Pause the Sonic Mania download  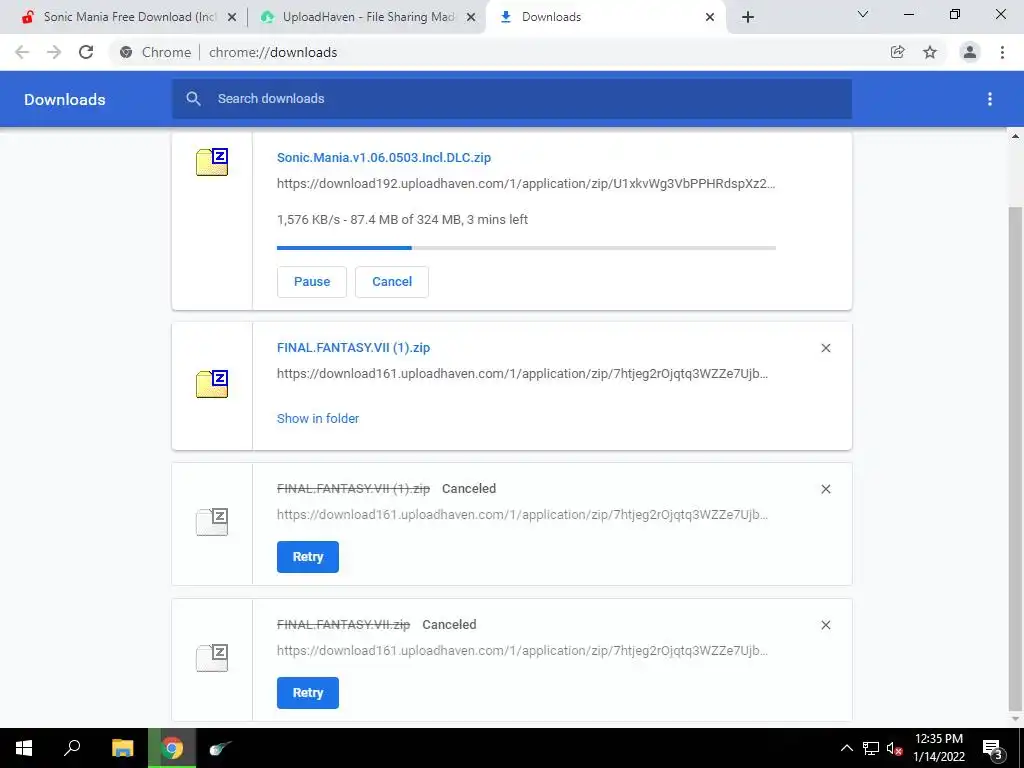click(312, 281)
